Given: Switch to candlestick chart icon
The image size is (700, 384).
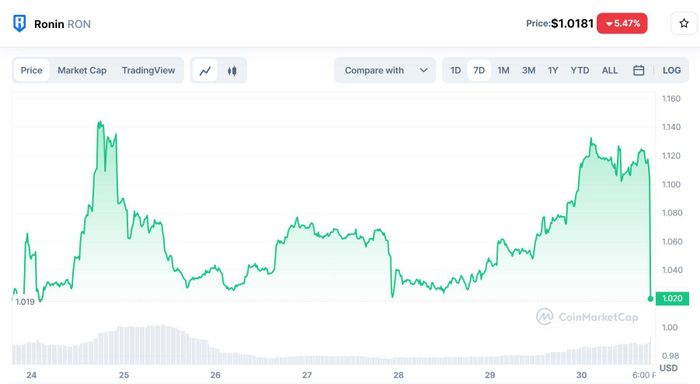Looking at the screenshot, I should pyautogui.click(x=232, y=71).
